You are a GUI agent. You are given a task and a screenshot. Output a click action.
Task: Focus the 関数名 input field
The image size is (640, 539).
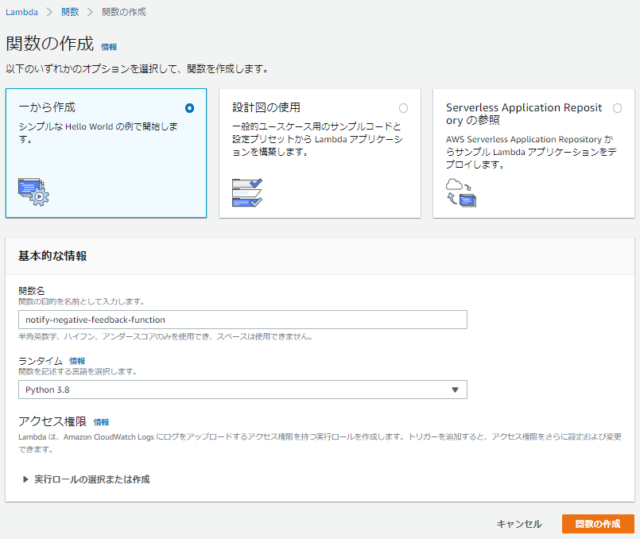click(243, 319)
